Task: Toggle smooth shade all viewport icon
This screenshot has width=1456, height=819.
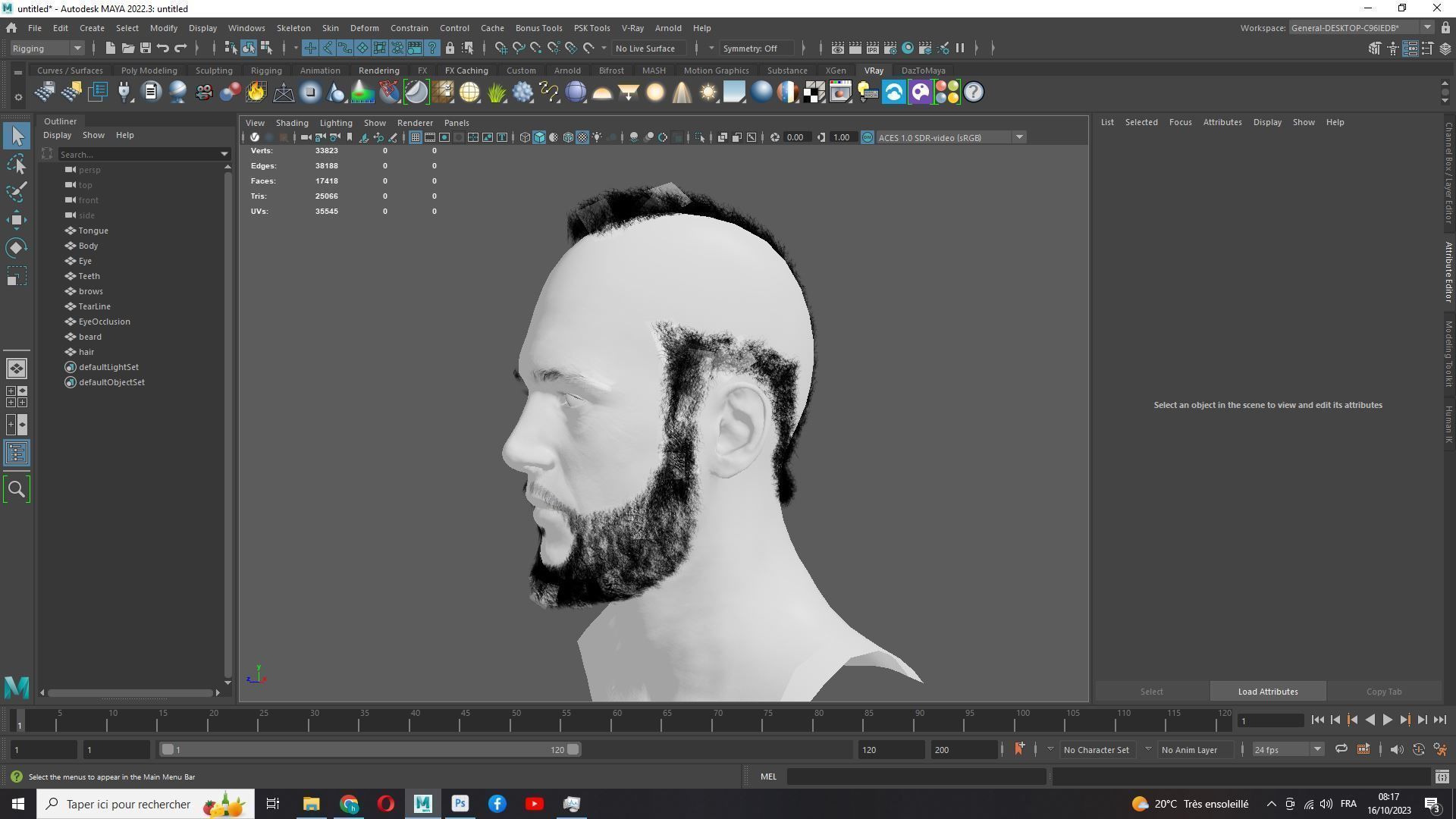Action: 539,137
